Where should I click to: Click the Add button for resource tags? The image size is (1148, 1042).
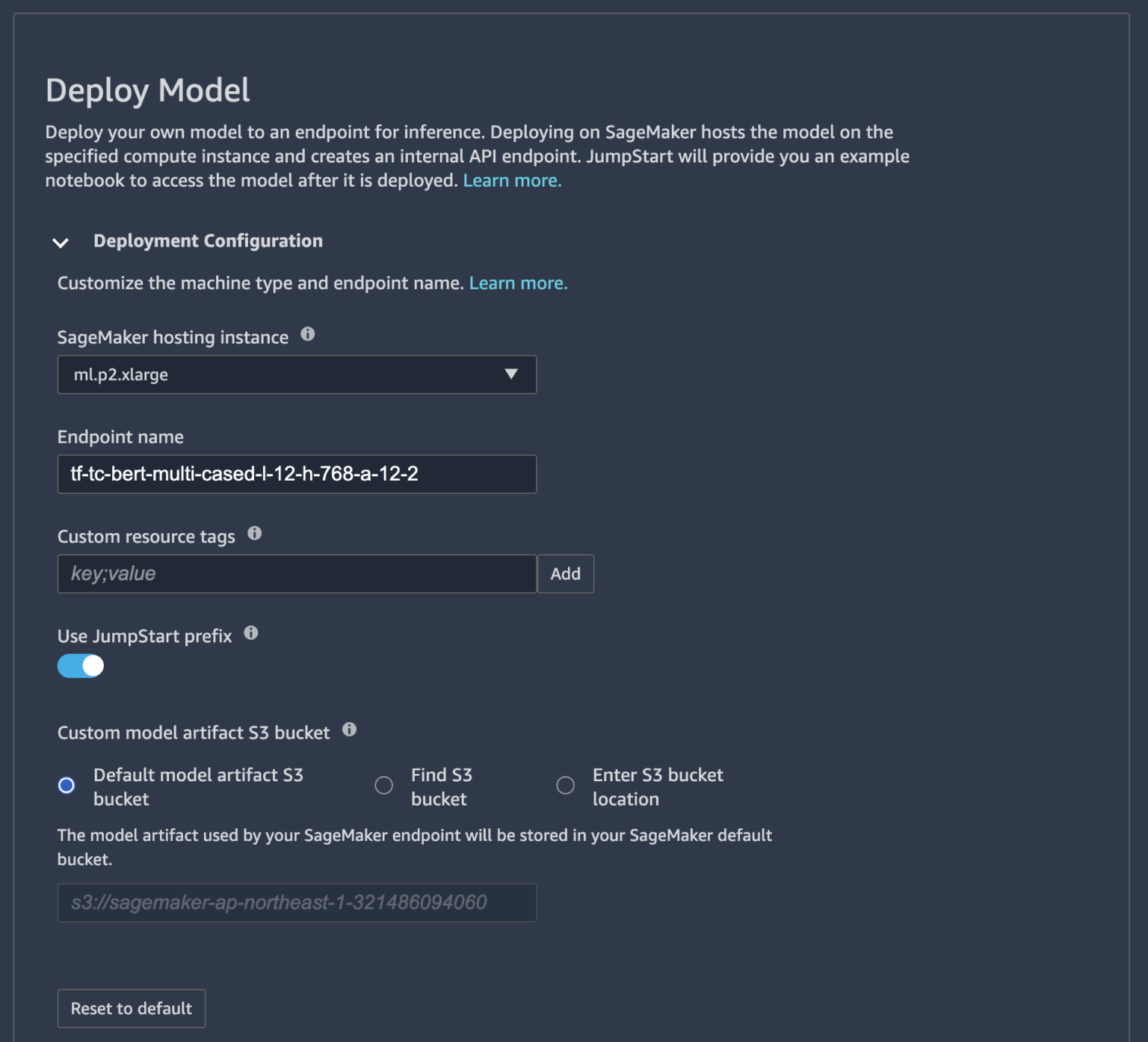[565, 573]
